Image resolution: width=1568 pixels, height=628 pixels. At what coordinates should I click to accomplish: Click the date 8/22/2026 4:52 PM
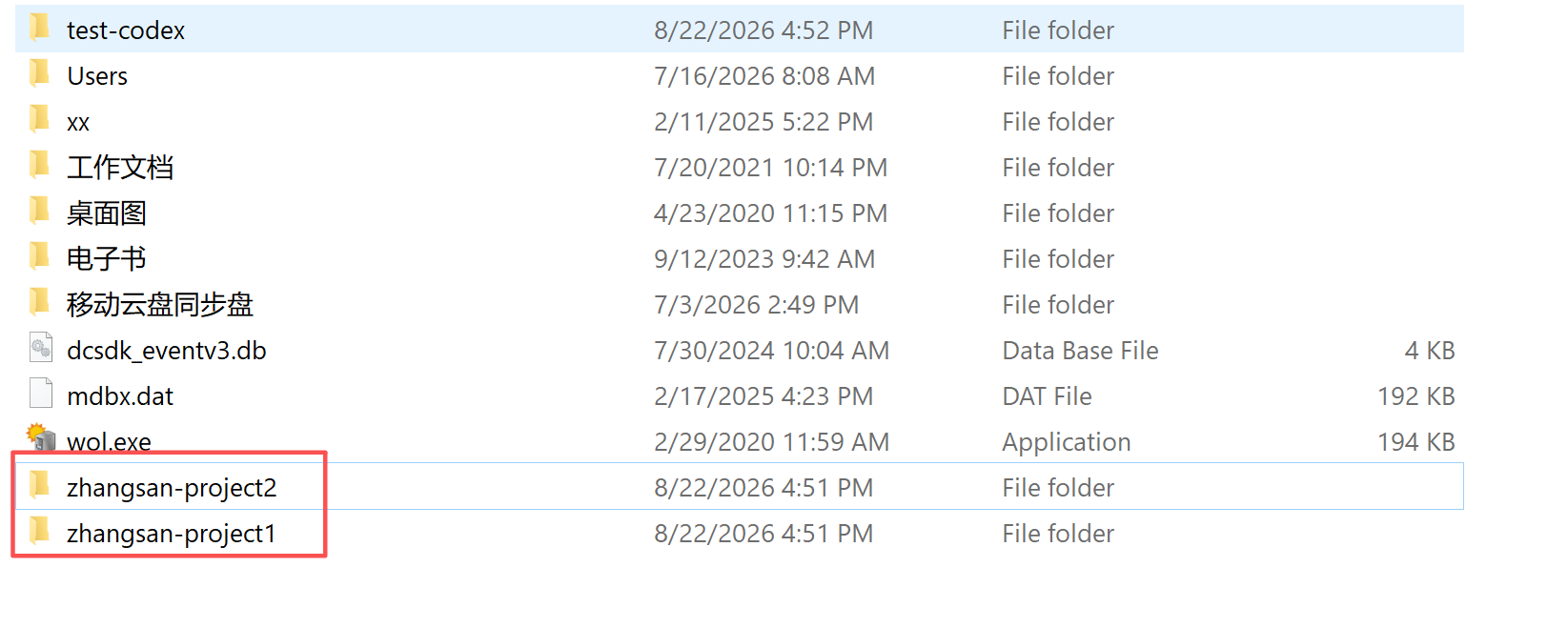(764, 30)
